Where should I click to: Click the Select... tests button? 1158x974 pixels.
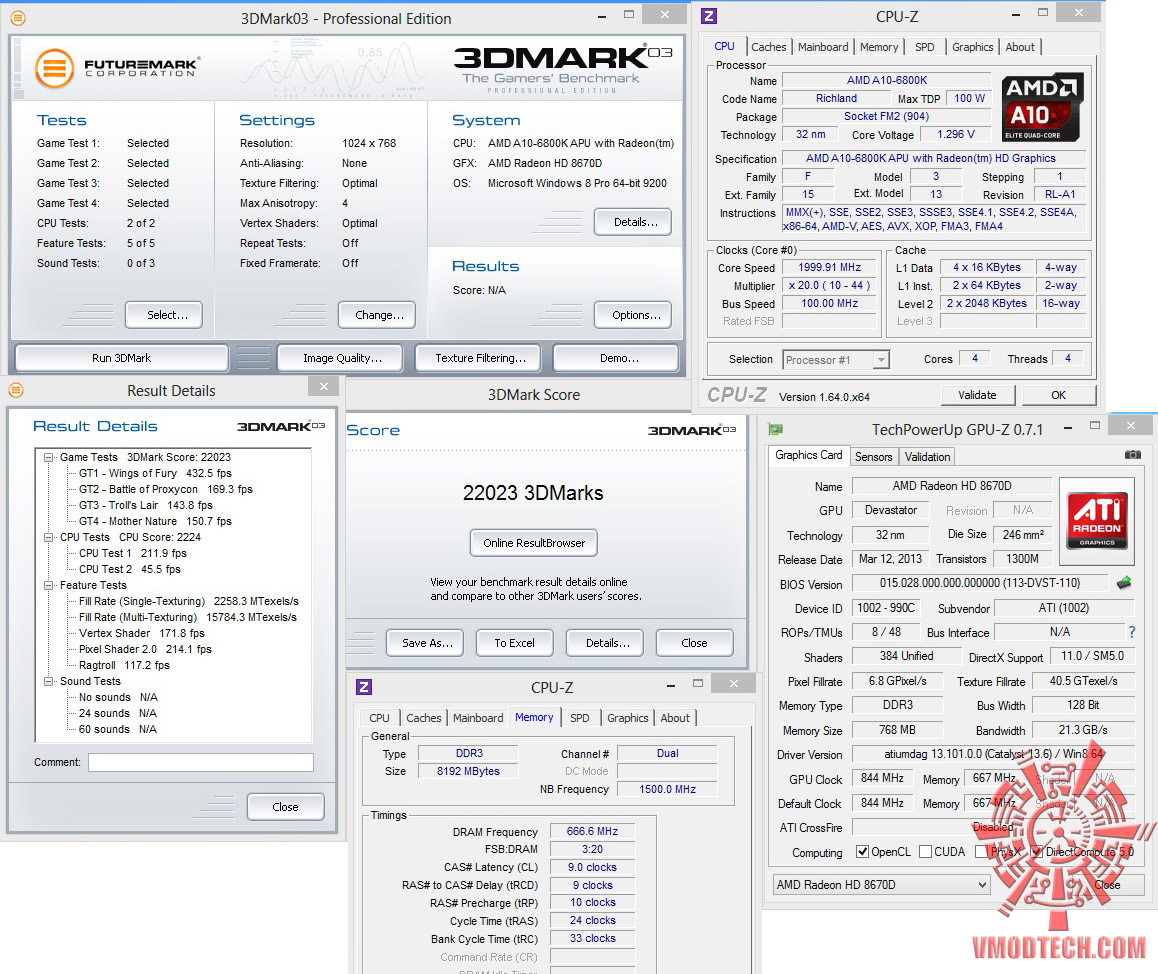click(x=164, y=315)
